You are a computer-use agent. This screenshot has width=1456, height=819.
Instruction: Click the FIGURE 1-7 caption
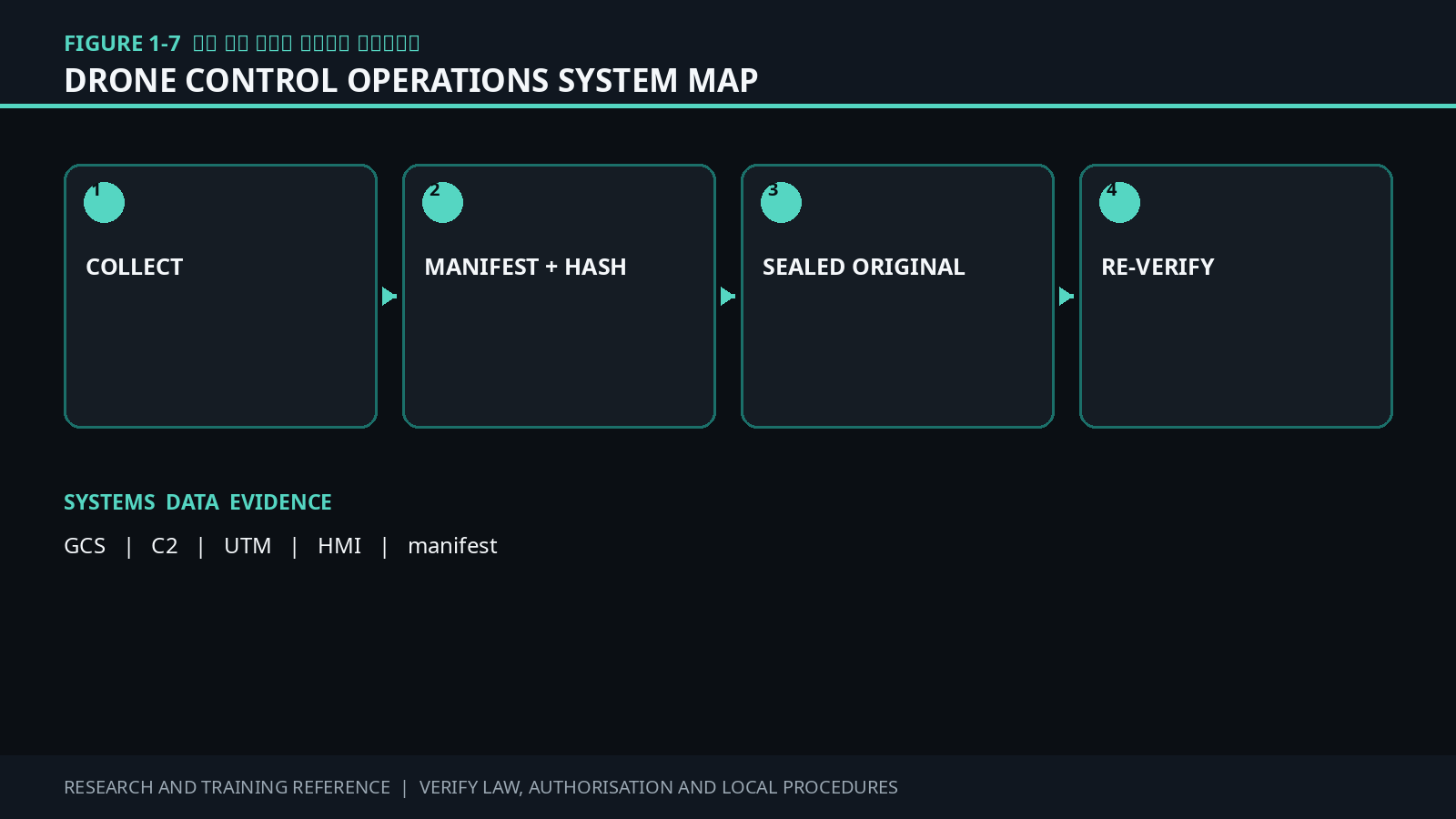pos(242,43)
